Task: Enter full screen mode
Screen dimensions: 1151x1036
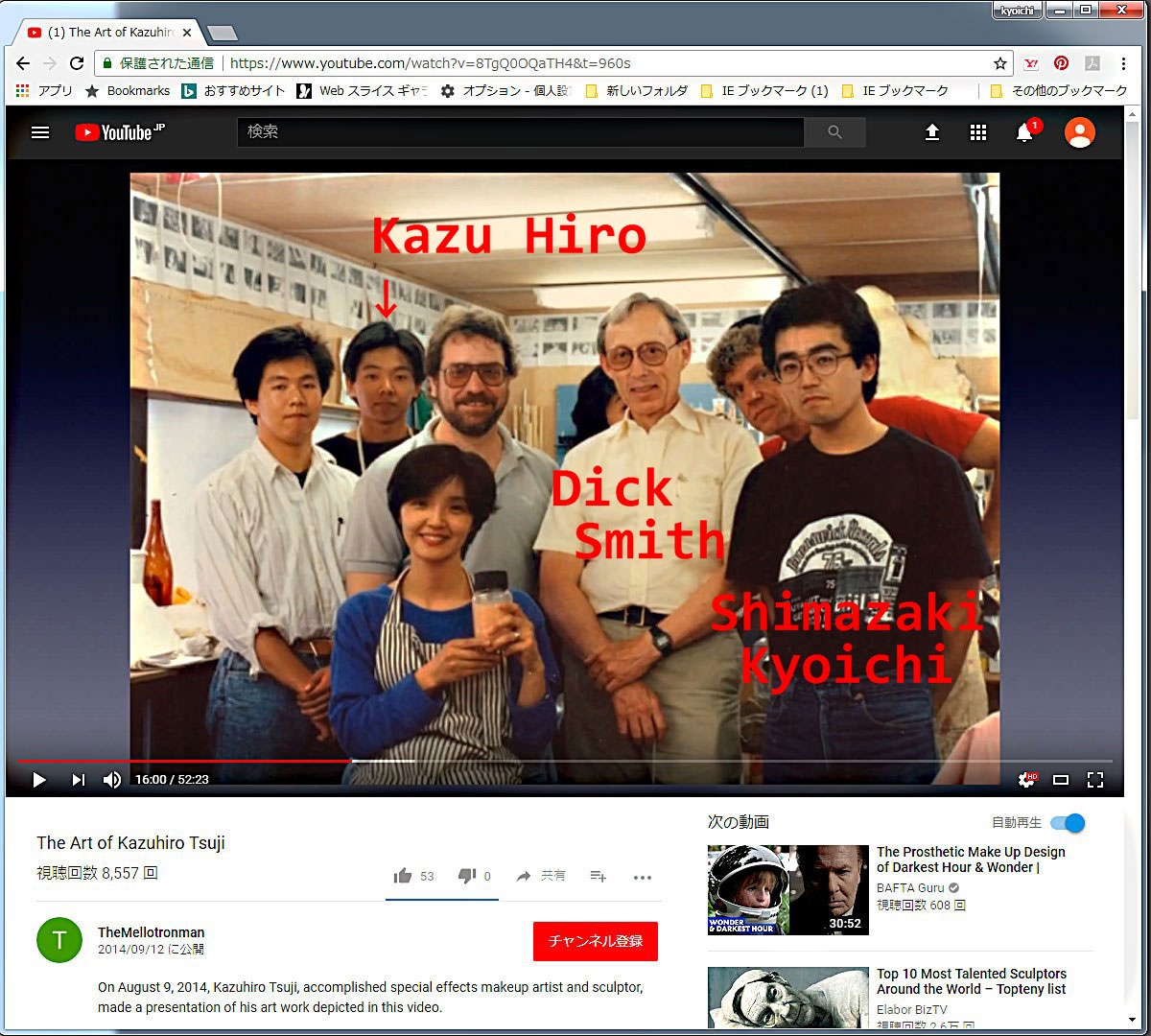Action: (1095, 780)
